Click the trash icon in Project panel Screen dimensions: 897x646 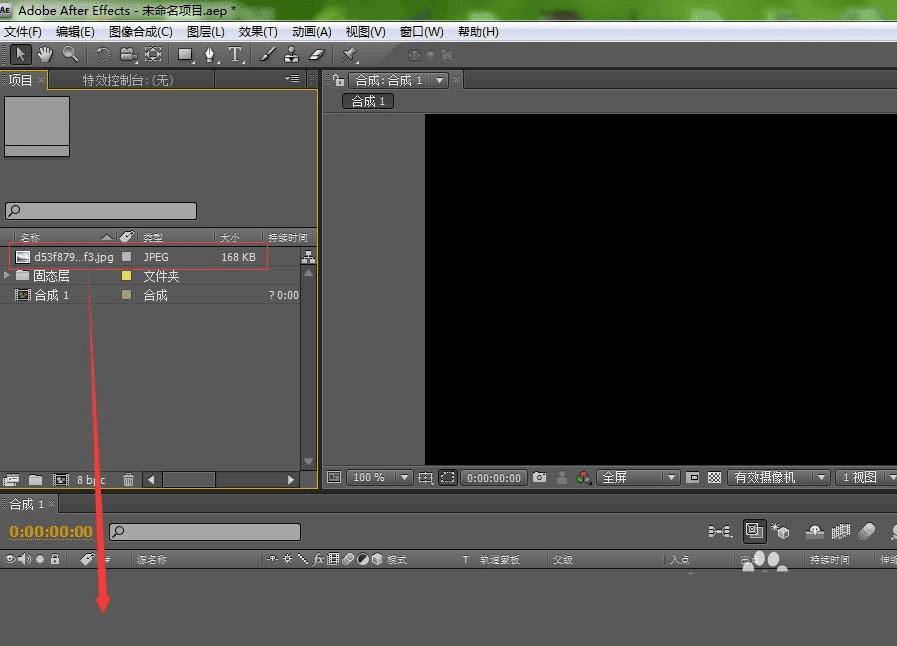[128, 480]
